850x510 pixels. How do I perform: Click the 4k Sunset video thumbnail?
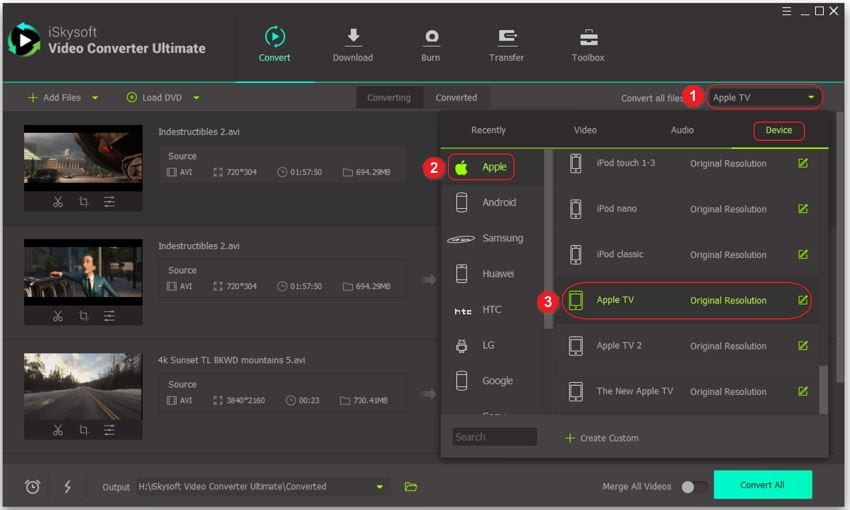click(83, 386)
